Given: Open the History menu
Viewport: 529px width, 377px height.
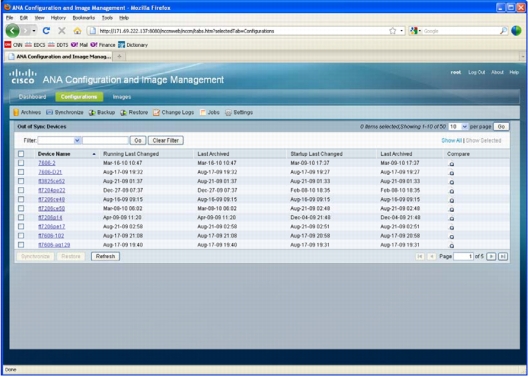Looking at the screenshot, I should [x=58, y=18].
